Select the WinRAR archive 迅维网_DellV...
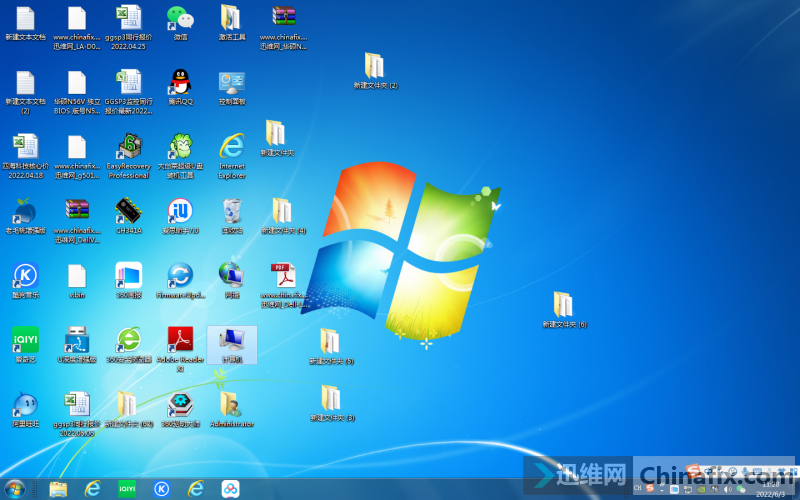This screenshot has width=800, height=500. coord(77,220)
